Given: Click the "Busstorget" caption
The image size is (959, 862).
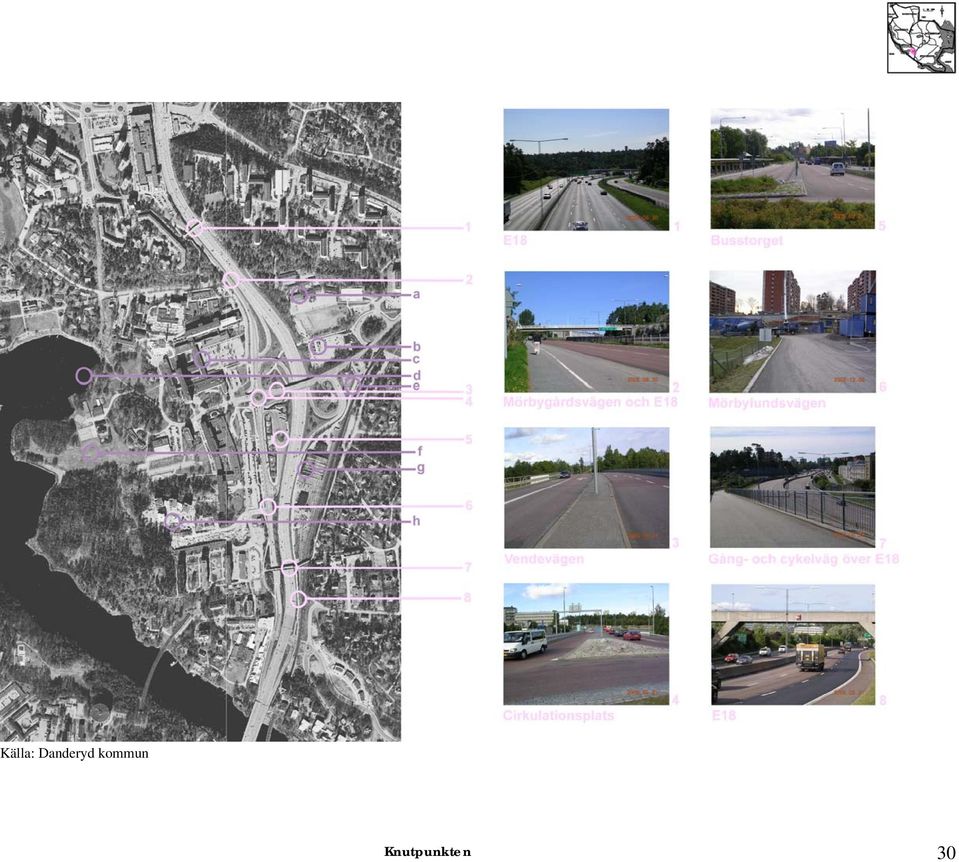Looking at the screenshot, I should coord(747,240).
